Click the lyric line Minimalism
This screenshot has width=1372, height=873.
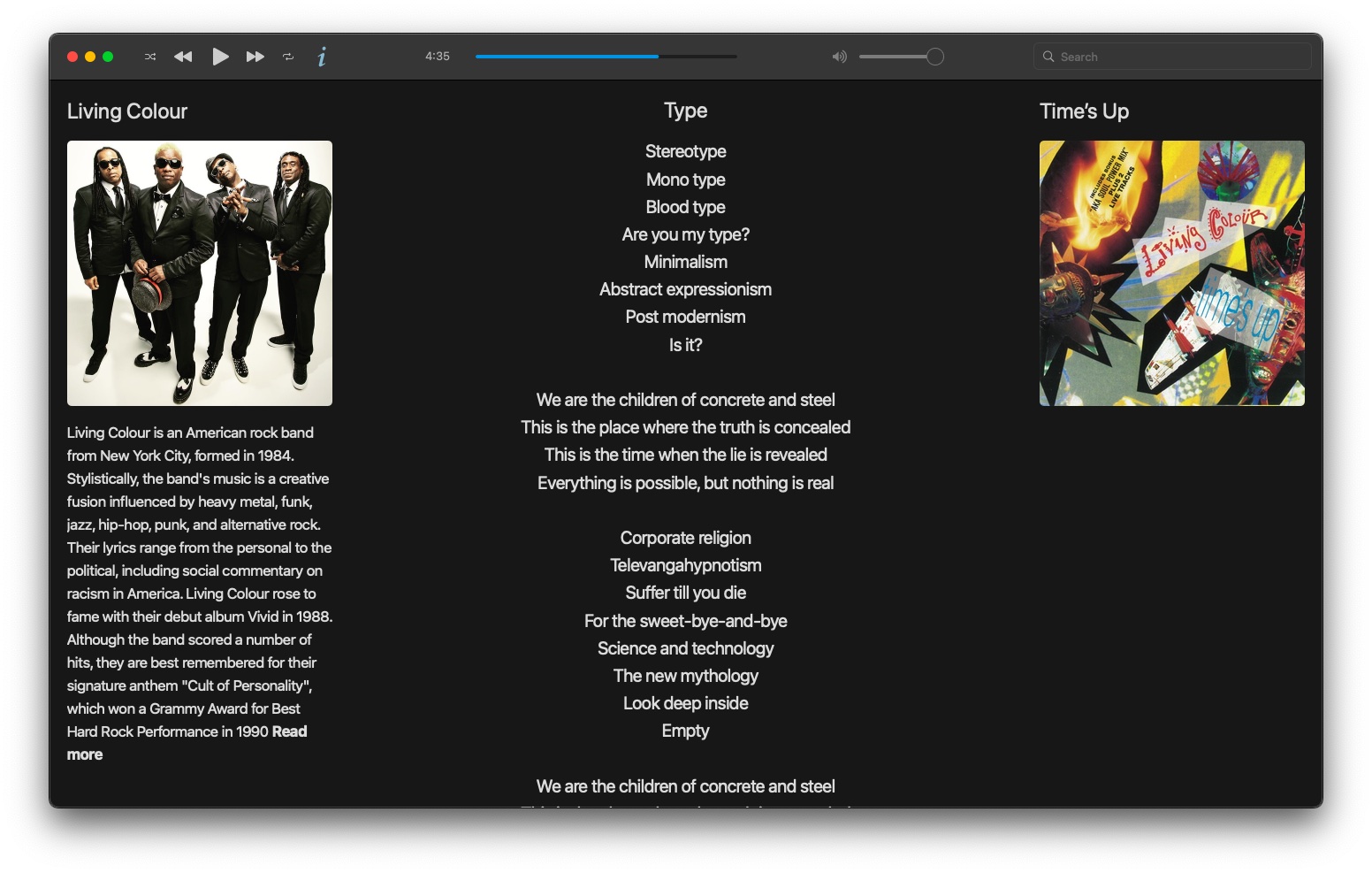pyautogui.click(x=686, y=262)
